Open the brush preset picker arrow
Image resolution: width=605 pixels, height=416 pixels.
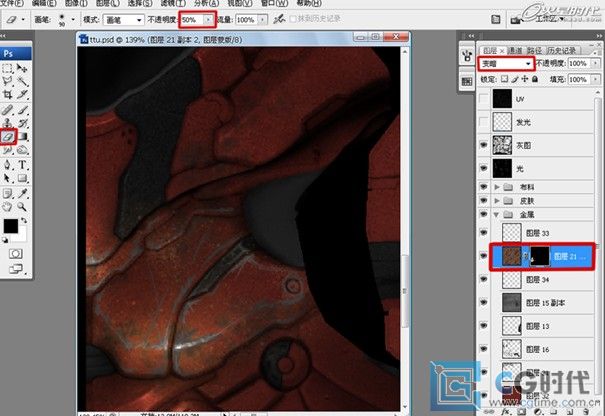73,19
